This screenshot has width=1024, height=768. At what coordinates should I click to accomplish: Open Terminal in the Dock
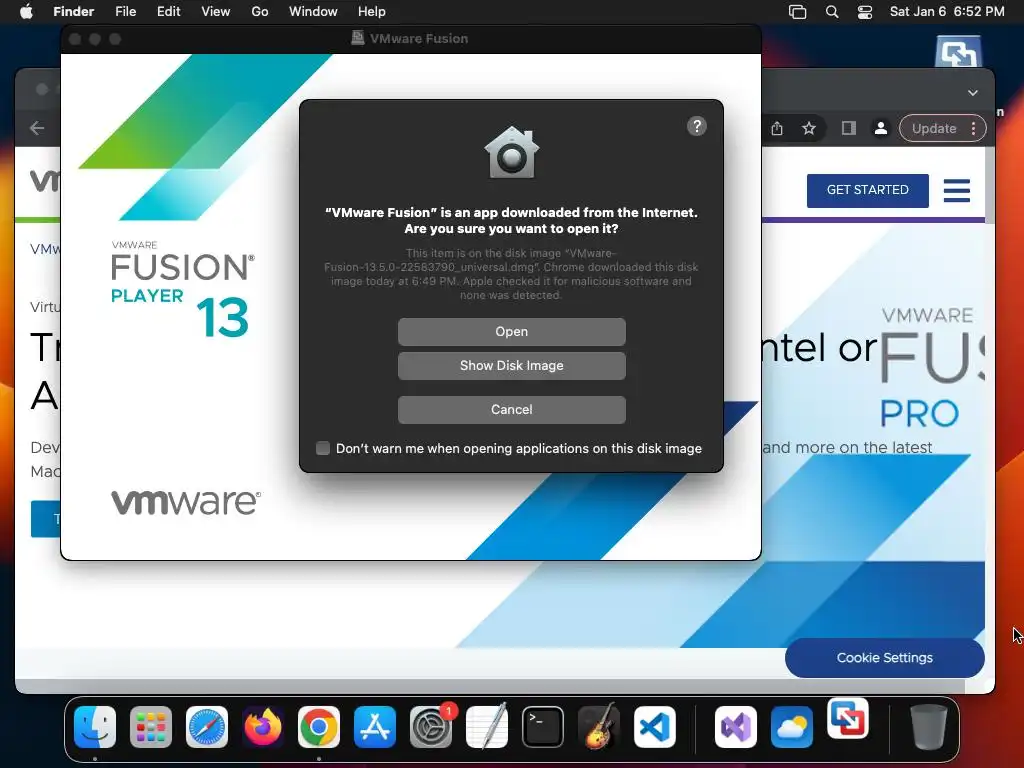point(543,727)
